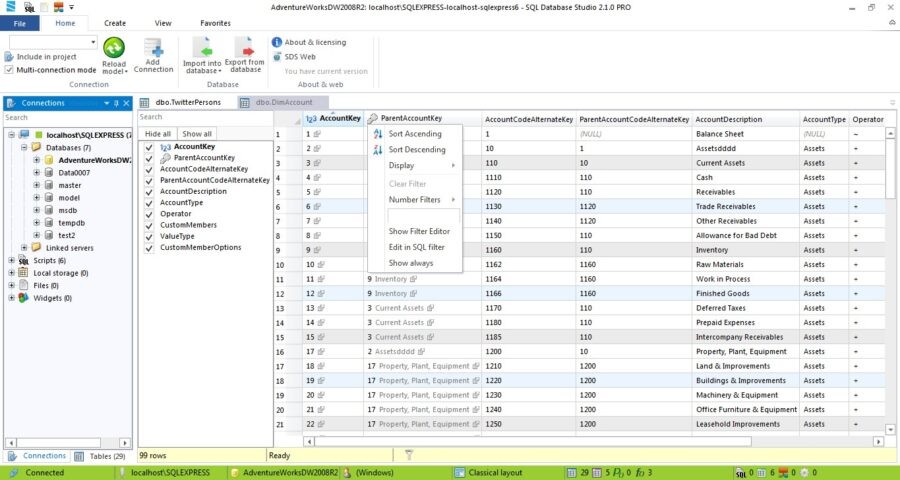Image resolution: width=900 pixels, height=480 pixels.
Task: Toggle AccountDescription column checkbox
Action: (149, 192)
